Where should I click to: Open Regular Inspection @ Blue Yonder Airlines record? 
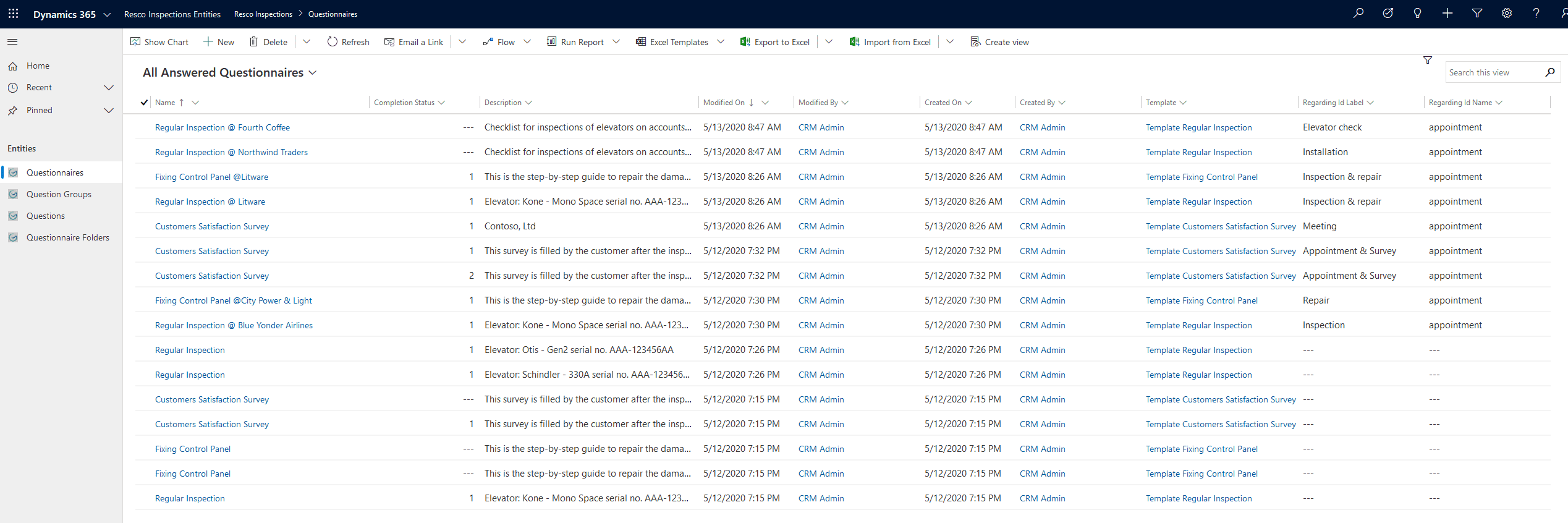(x=234, y=325)
